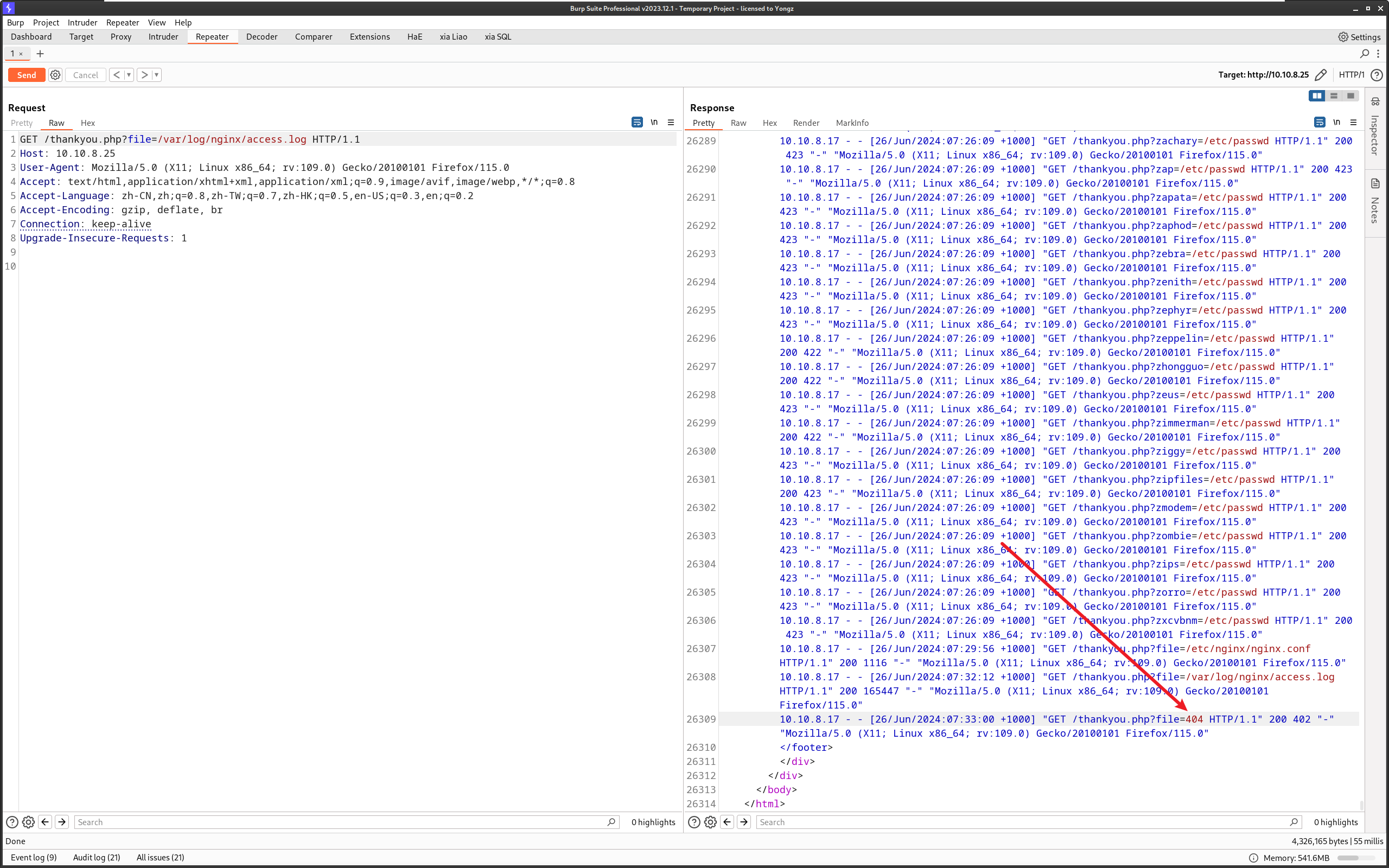Open the response MarkInfo tab

(852, 123)
